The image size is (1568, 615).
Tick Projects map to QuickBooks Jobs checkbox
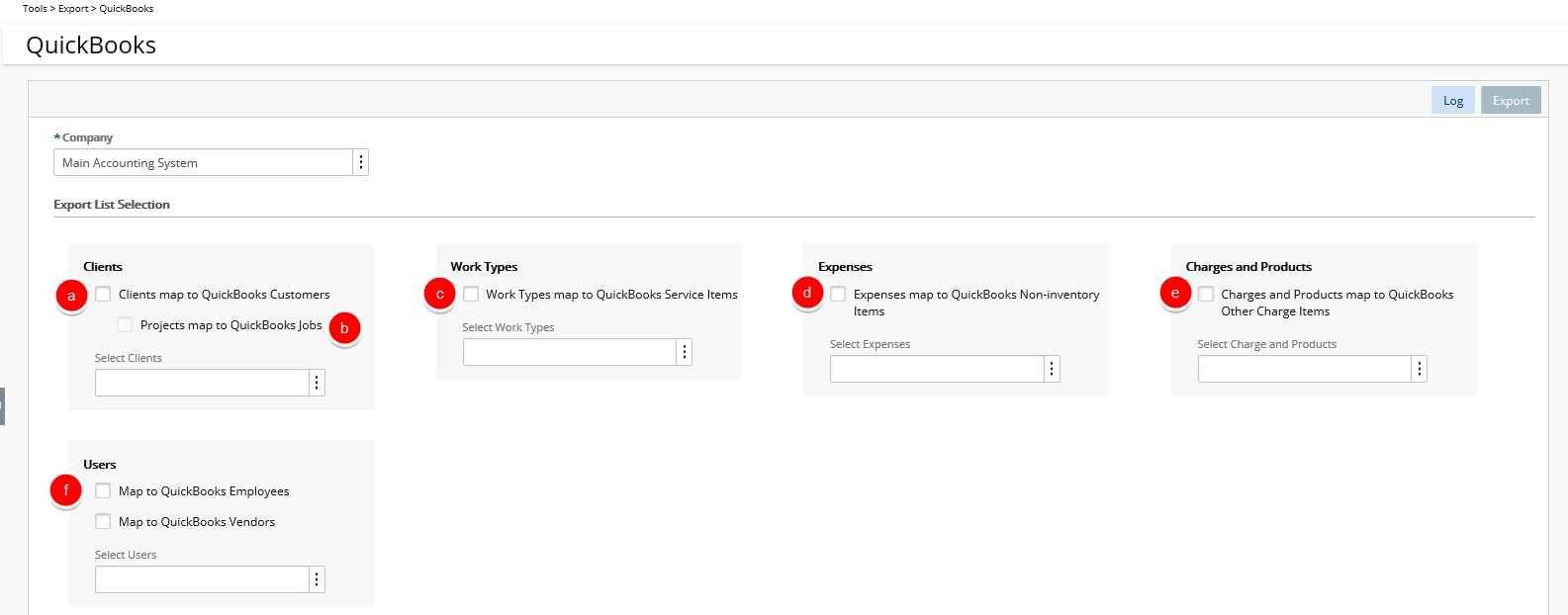125,324
